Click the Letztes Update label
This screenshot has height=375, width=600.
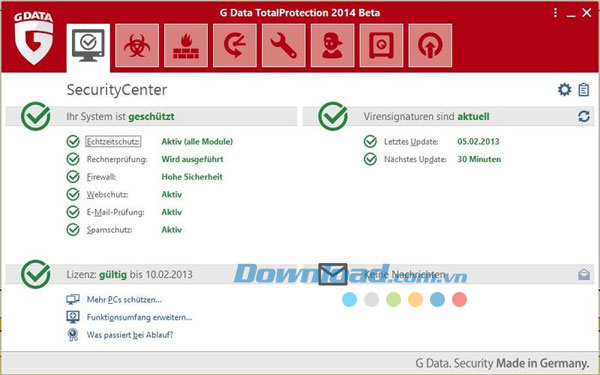click(x=411, y=142)
